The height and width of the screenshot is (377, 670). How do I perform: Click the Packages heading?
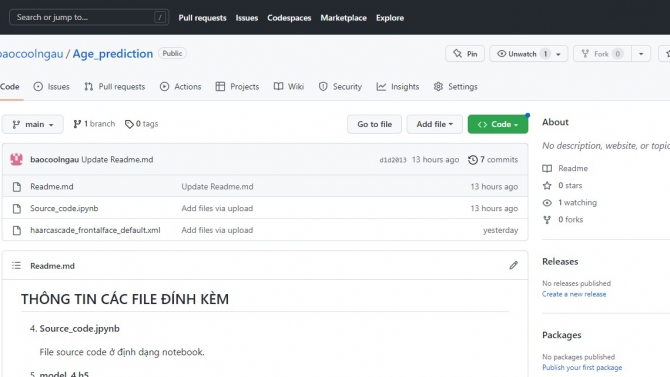(x=561, y=335)
